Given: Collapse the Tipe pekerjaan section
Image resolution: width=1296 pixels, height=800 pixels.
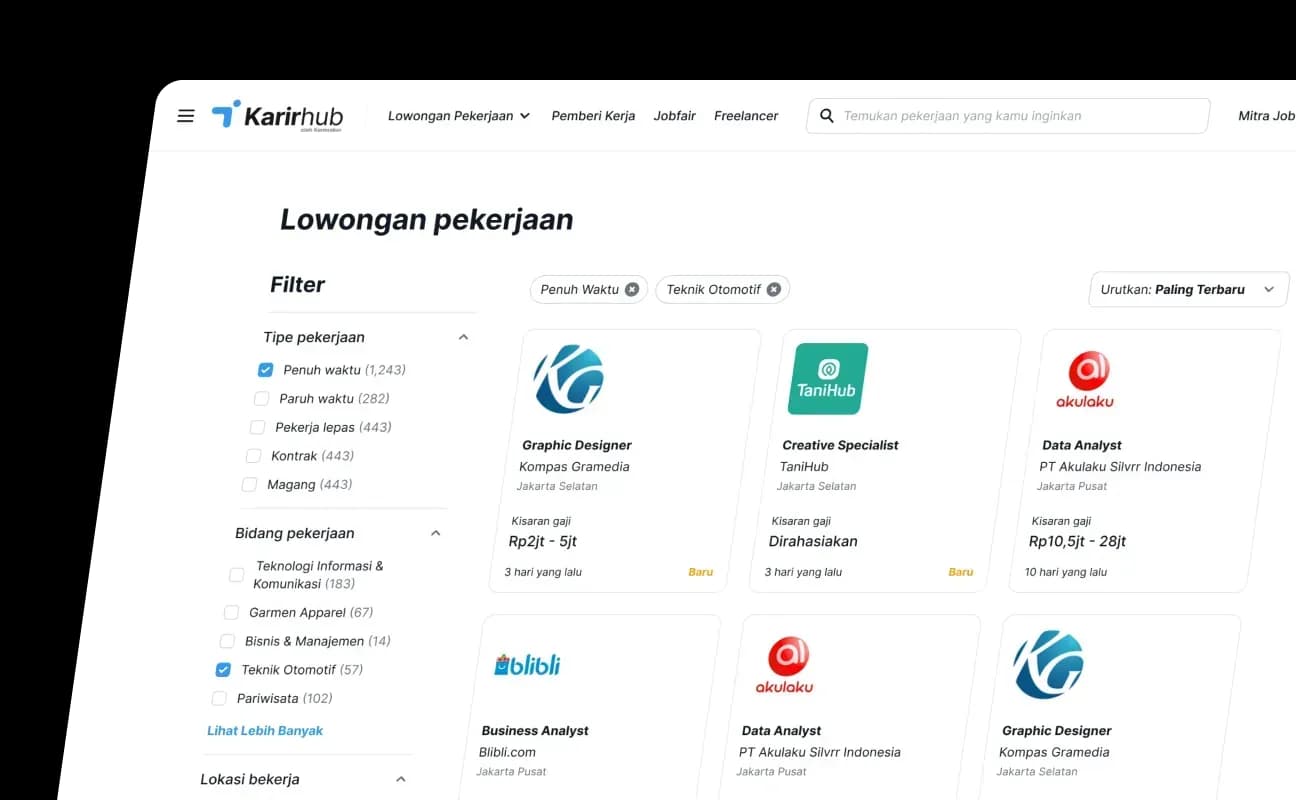Looking at the screenshot, I should coord(463,338).
